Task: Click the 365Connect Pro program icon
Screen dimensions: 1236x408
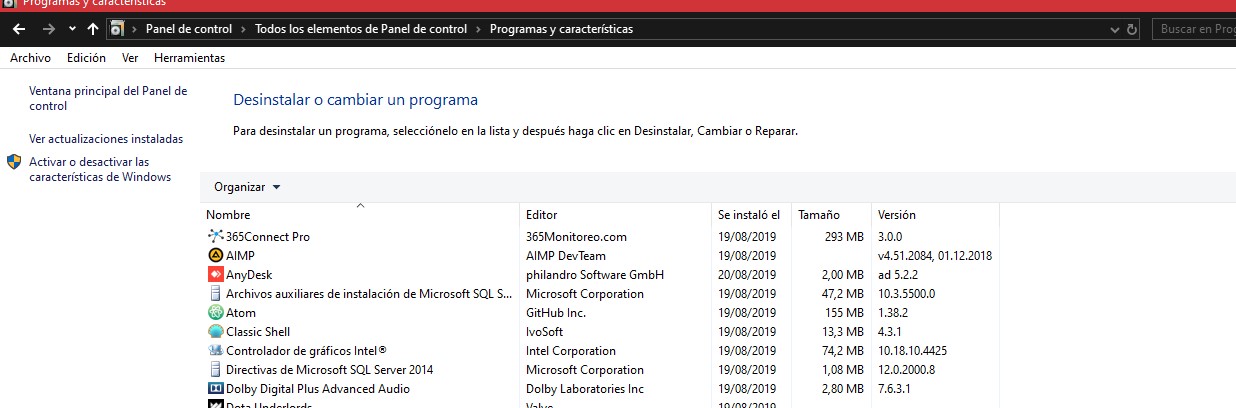Action: point(215,237)
